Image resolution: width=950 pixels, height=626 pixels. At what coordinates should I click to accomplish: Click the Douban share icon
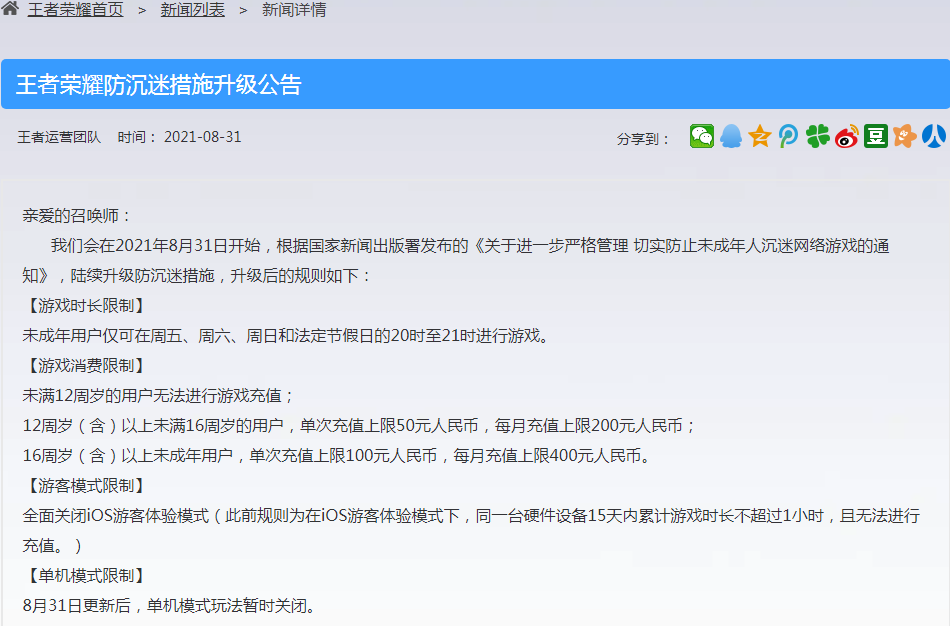pyautogui.click(x=875, y=135)
